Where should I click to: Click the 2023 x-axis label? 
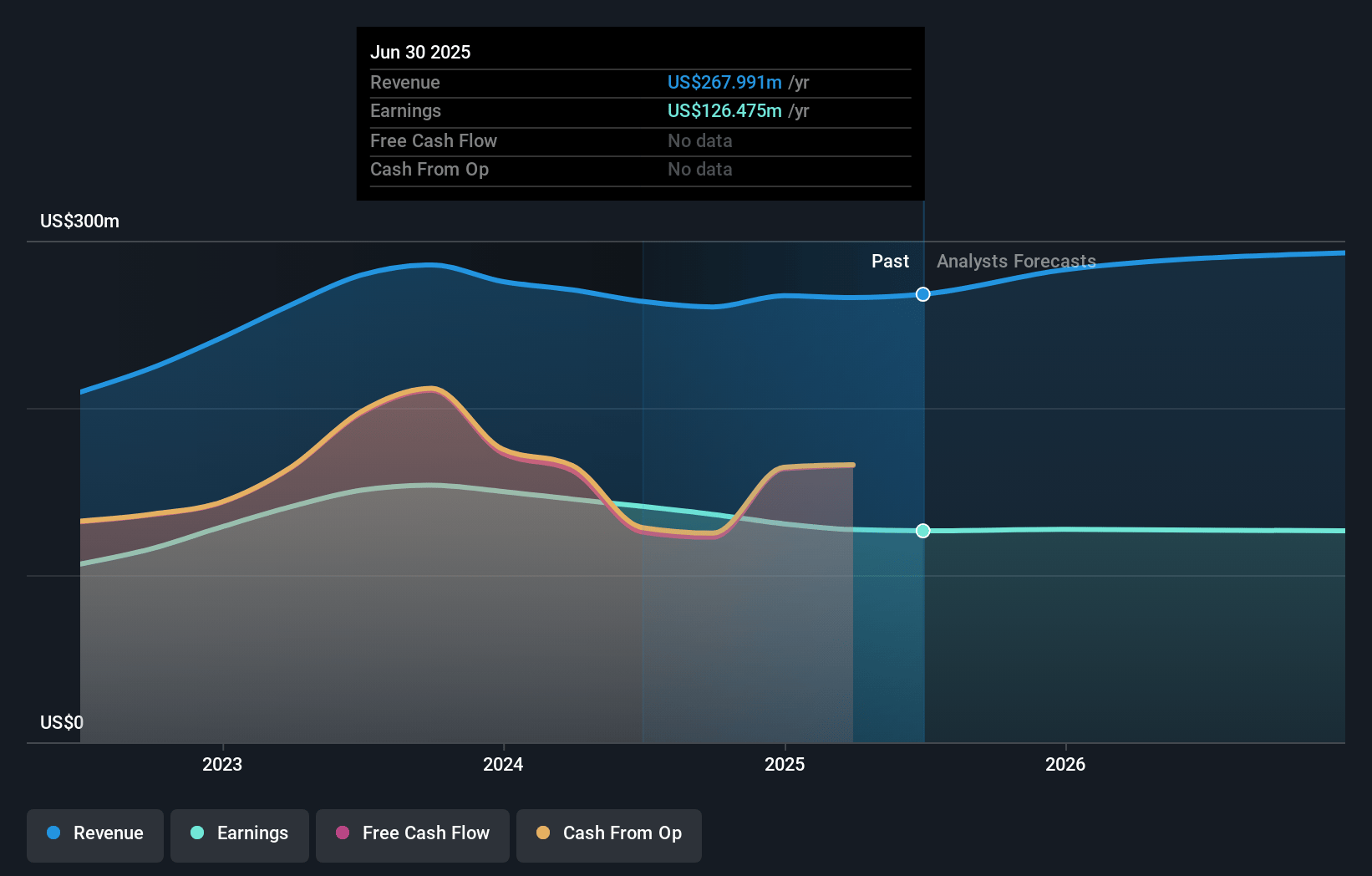pyautogui.click(x=222, y=764)
